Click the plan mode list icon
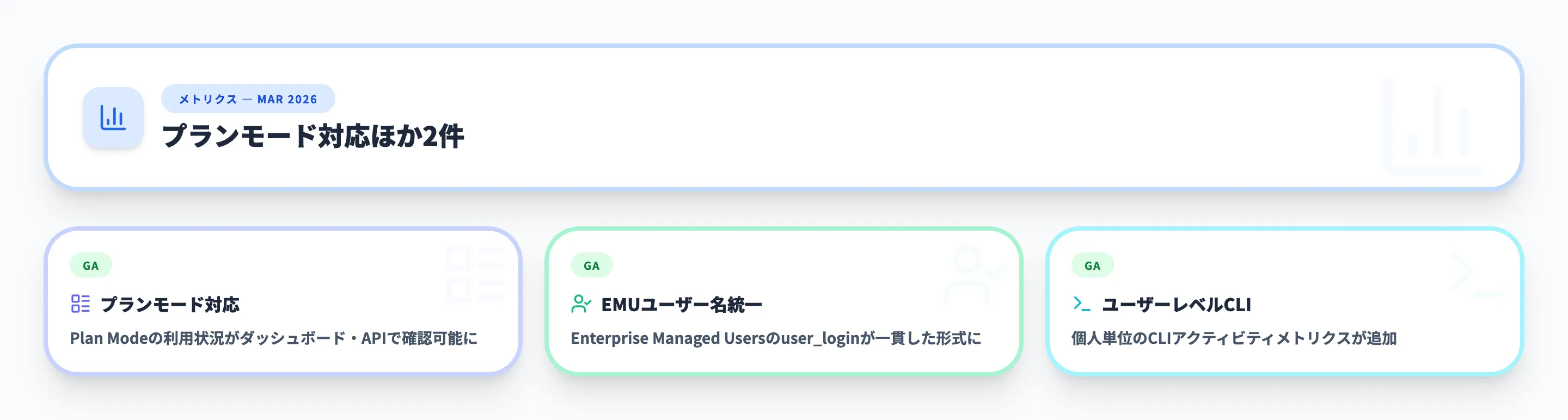 pos(81,303)
